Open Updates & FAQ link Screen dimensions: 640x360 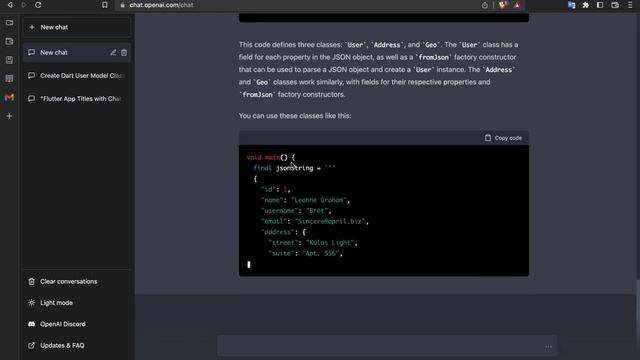77,345
